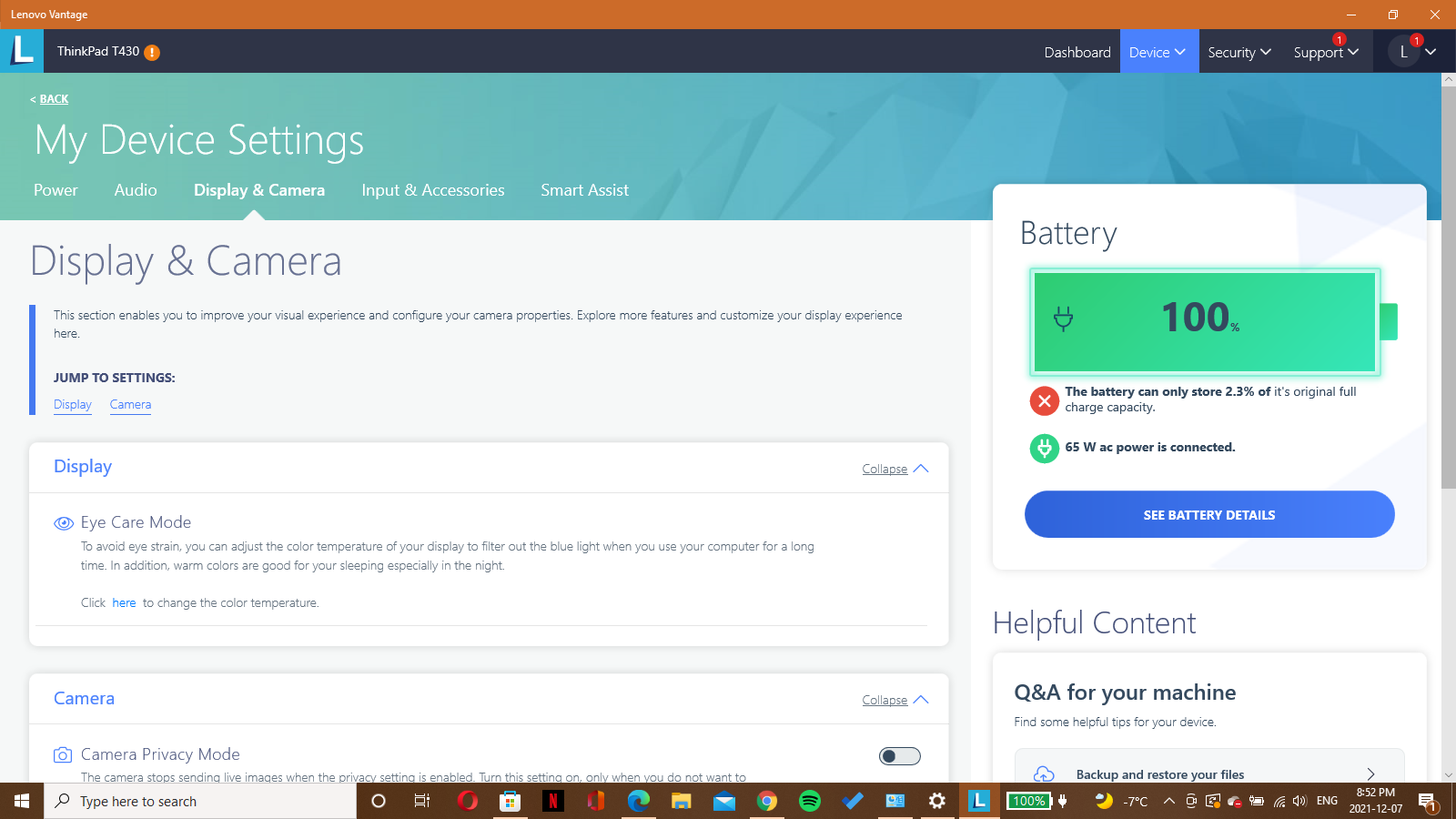Click the Camera Privacy Mode camera icon
Viewport: 1456px width, 819px height.
pos(63,755)
